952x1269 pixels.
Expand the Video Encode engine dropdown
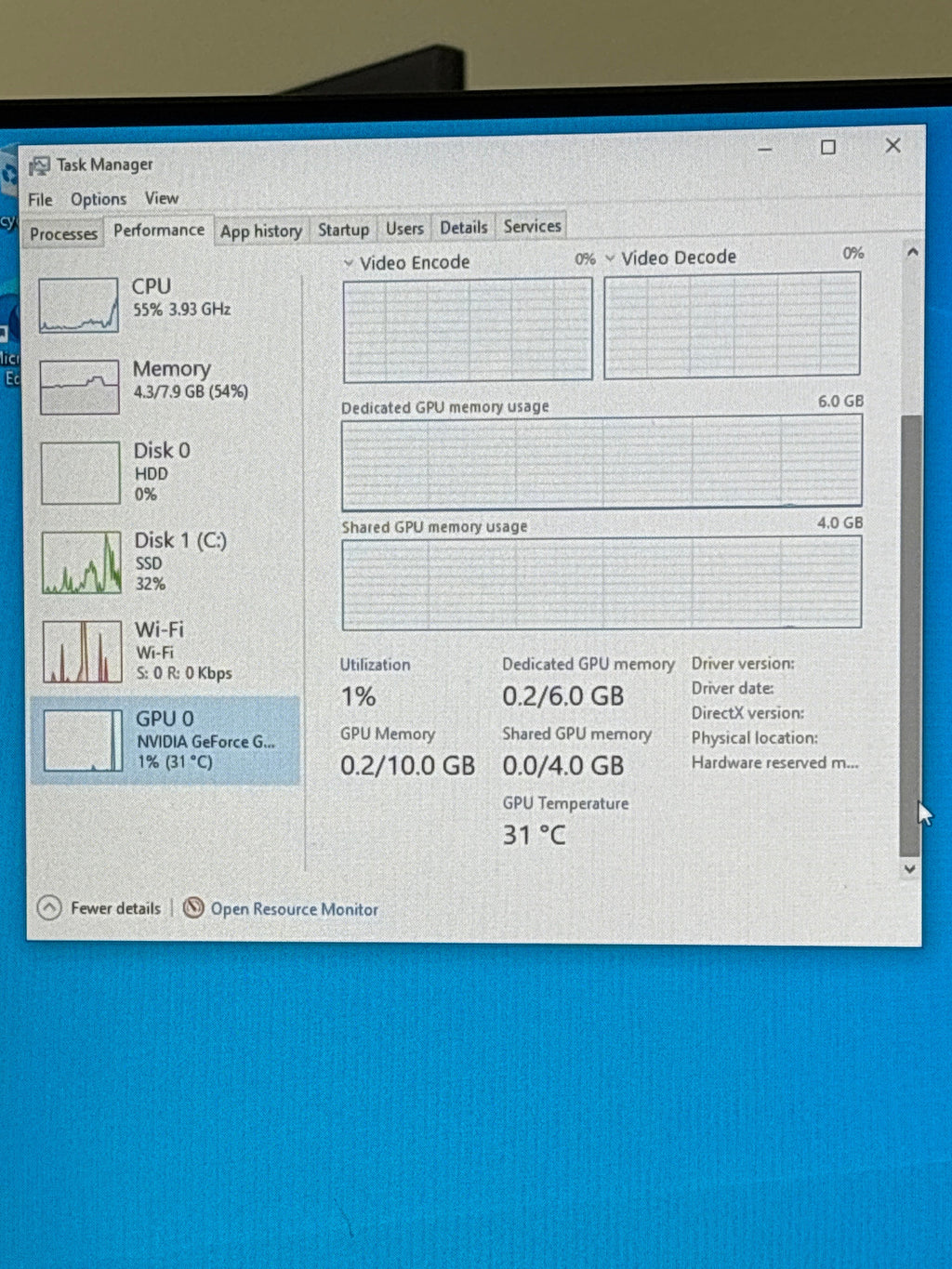click(x=348, y=263)
